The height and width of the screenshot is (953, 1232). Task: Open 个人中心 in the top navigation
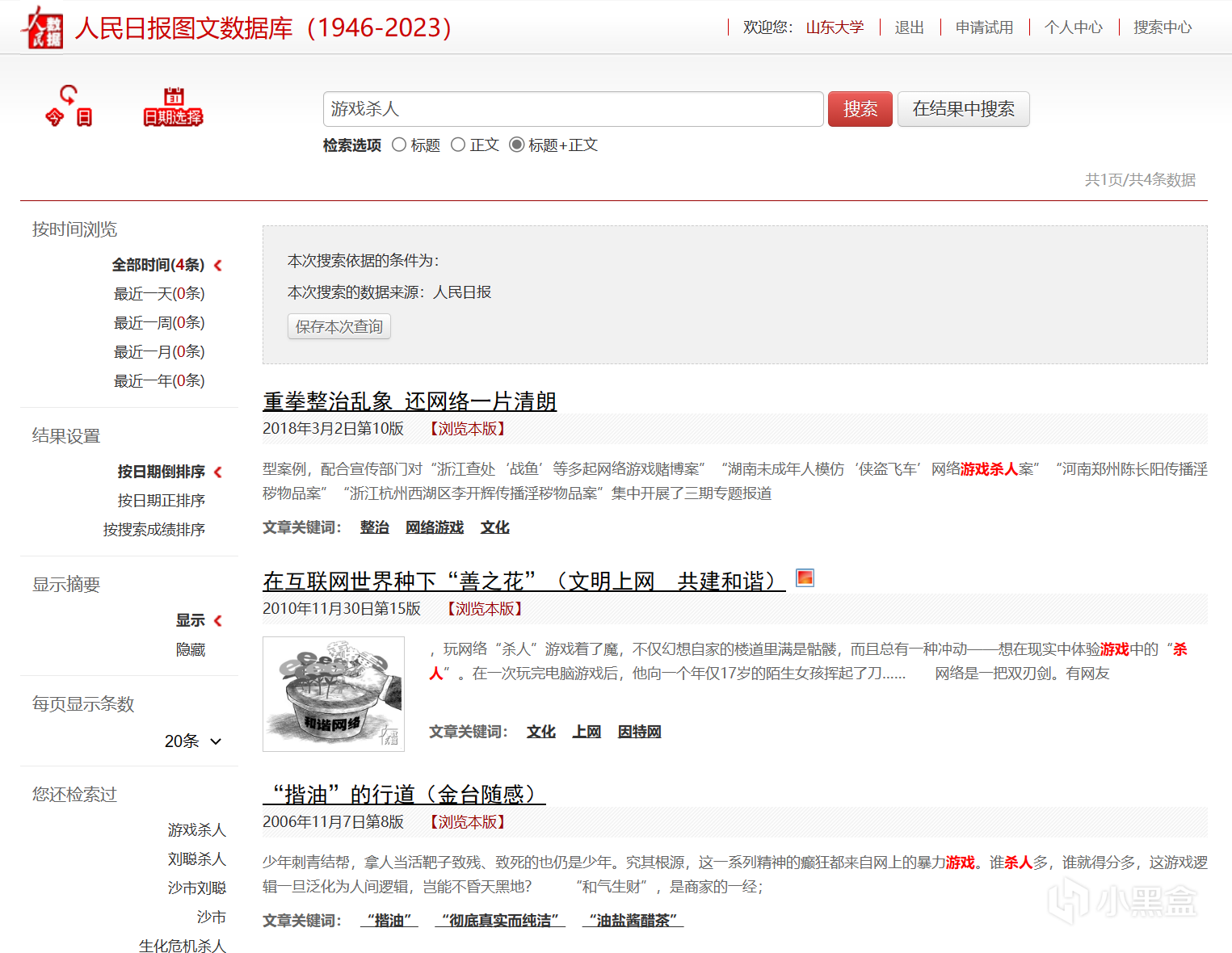pos(1074,27)
